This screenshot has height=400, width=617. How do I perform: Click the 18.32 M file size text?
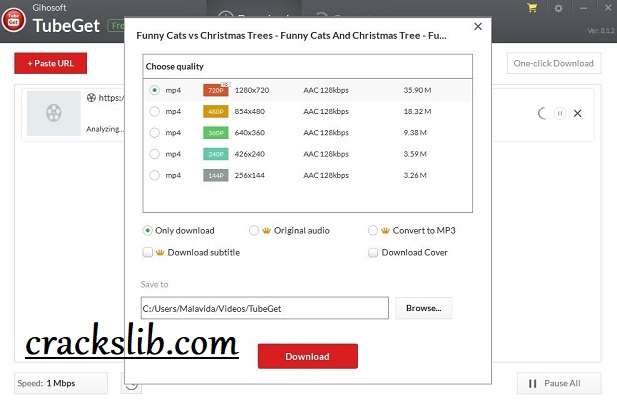[x=417, y=111]
